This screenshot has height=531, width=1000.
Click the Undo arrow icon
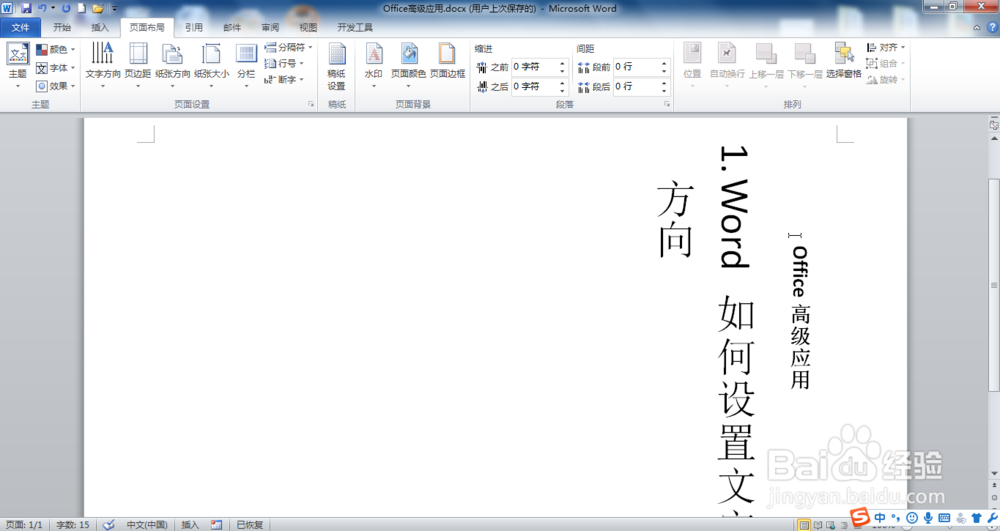(x=42, y=8)
